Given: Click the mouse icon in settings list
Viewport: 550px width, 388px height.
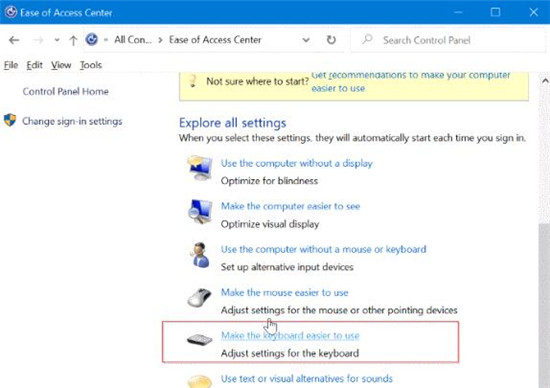Looking at the screenshot, I should (x=200, y=297).
